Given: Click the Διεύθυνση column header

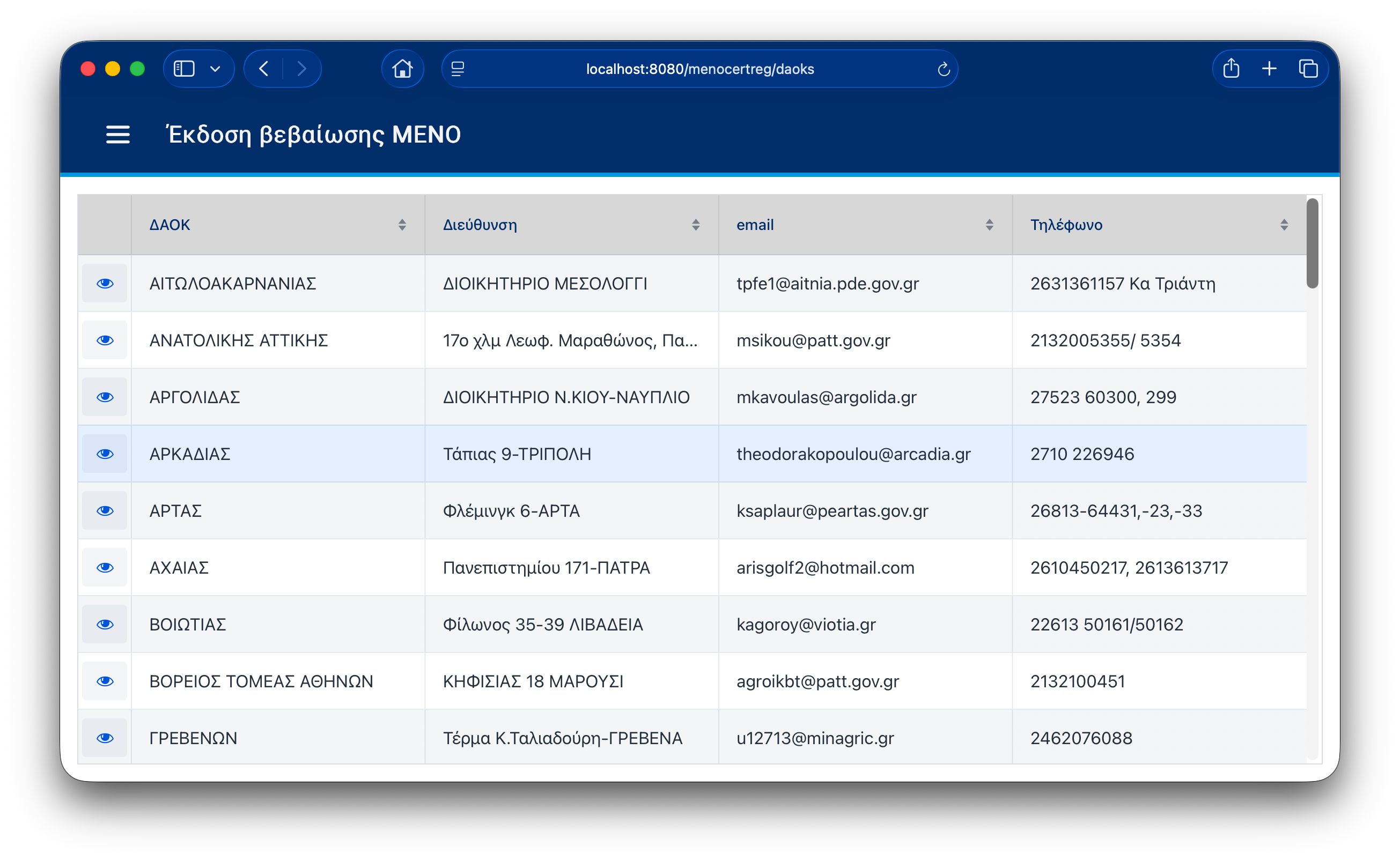Looking at the screenshot, I should (x=480, y=225).
